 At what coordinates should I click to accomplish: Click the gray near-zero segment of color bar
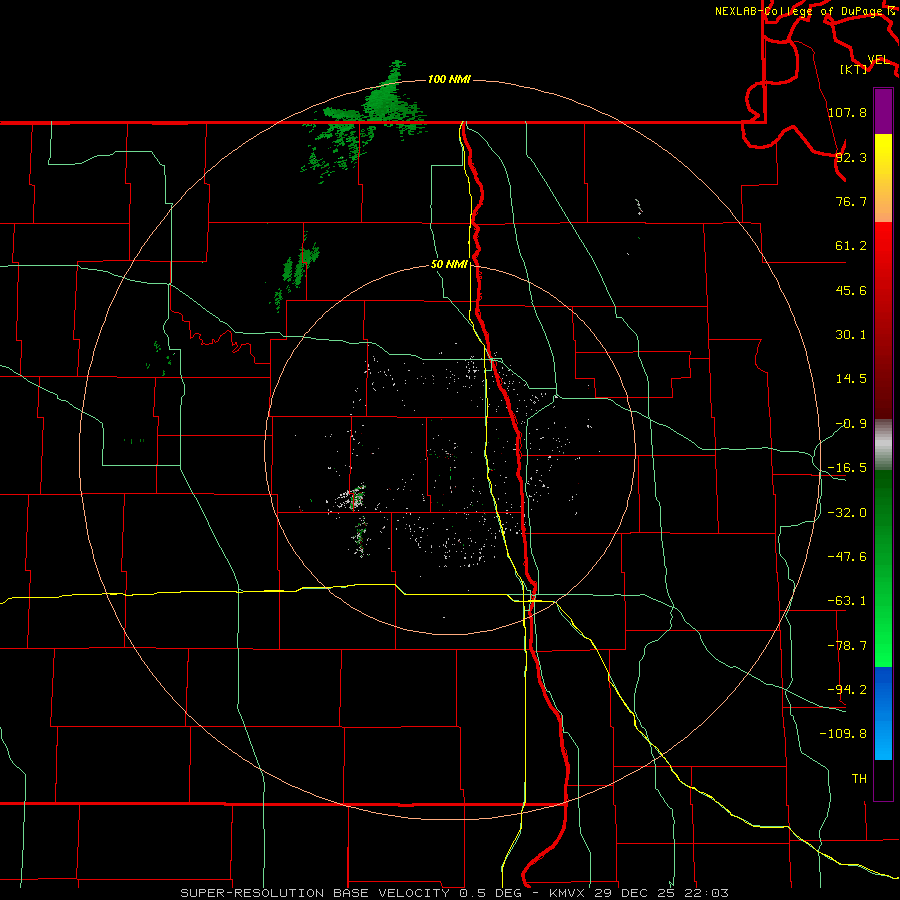pos(883,444)
